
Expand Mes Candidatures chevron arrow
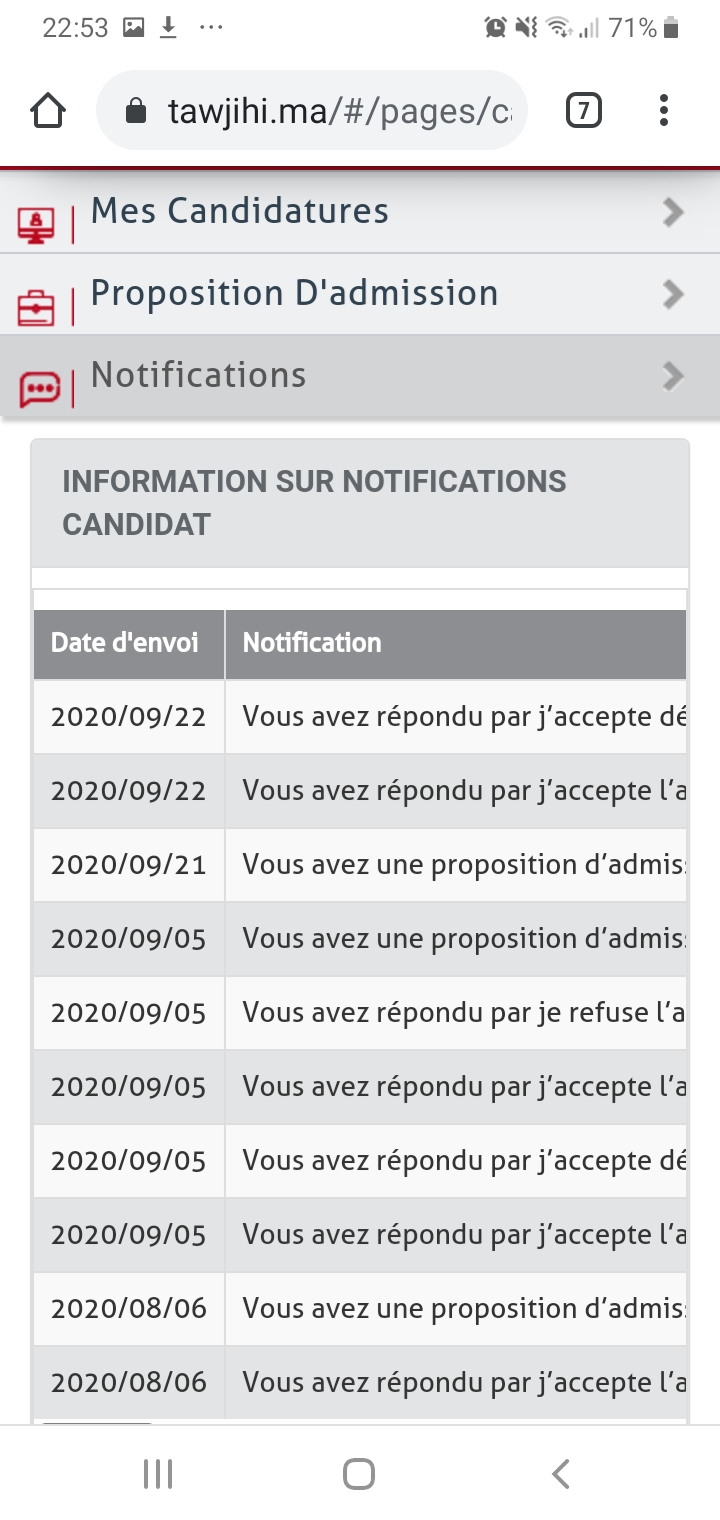tap(673, 212)
